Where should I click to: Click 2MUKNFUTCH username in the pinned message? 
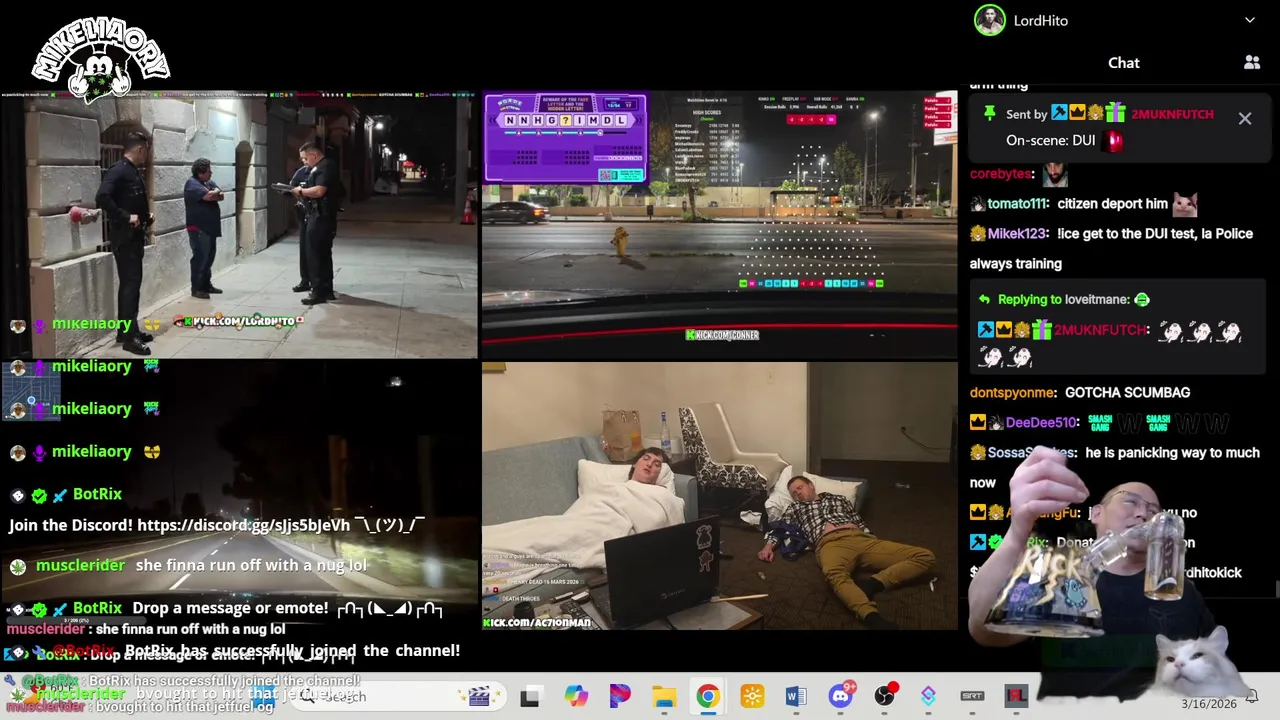pos(1172,114)
